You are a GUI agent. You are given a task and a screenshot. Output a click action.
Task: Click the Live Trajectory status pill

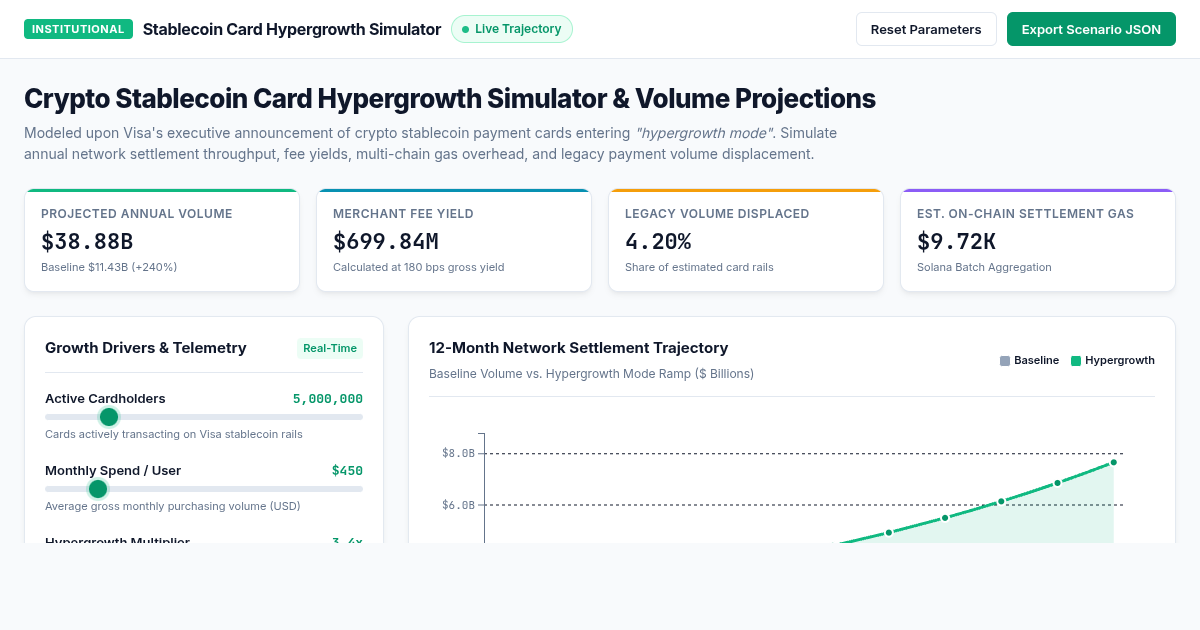click(x=512, y=29)
